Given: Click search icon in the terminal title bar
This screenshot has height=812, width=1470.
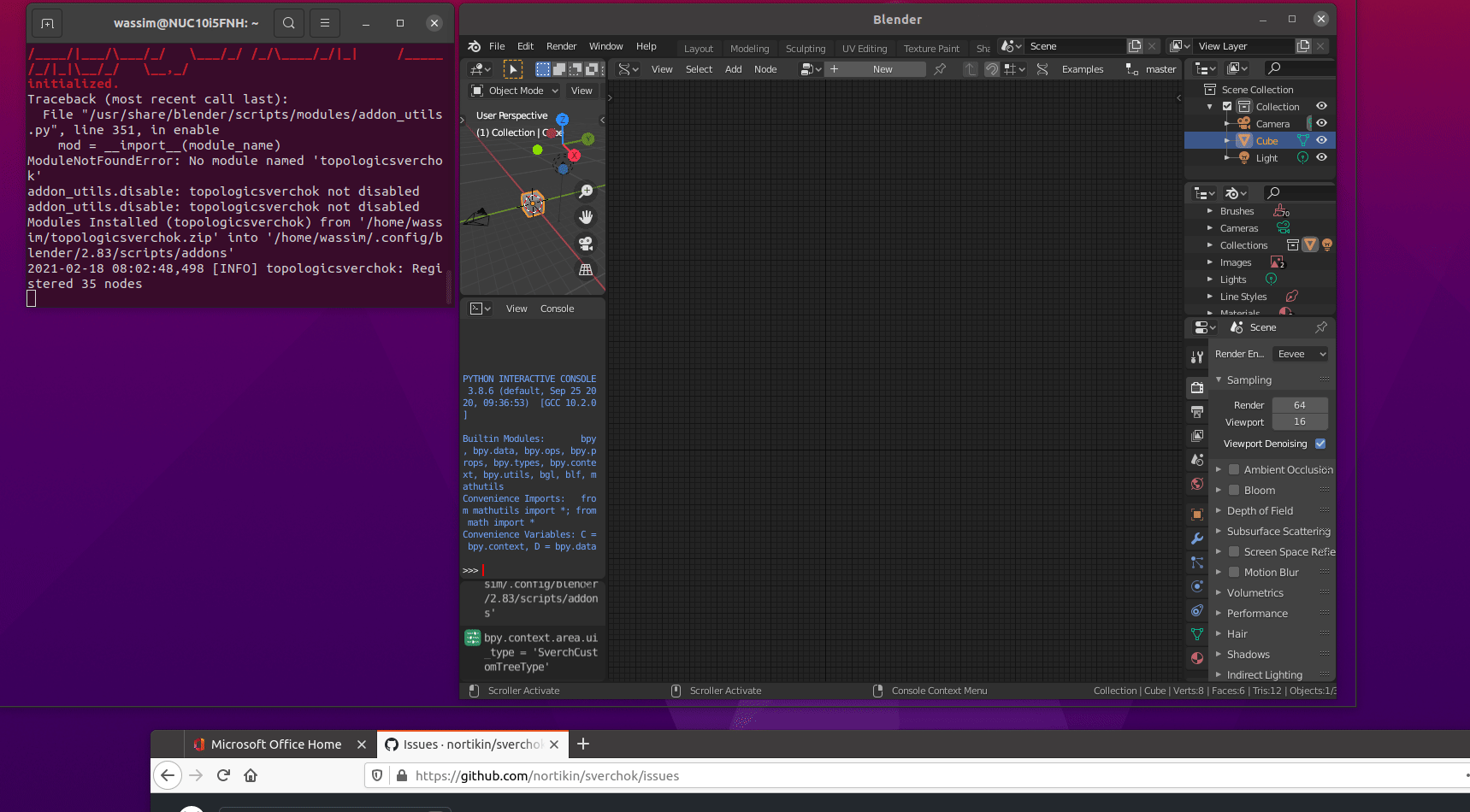Looking at the screenshot, I should click(x=289, y=23).
